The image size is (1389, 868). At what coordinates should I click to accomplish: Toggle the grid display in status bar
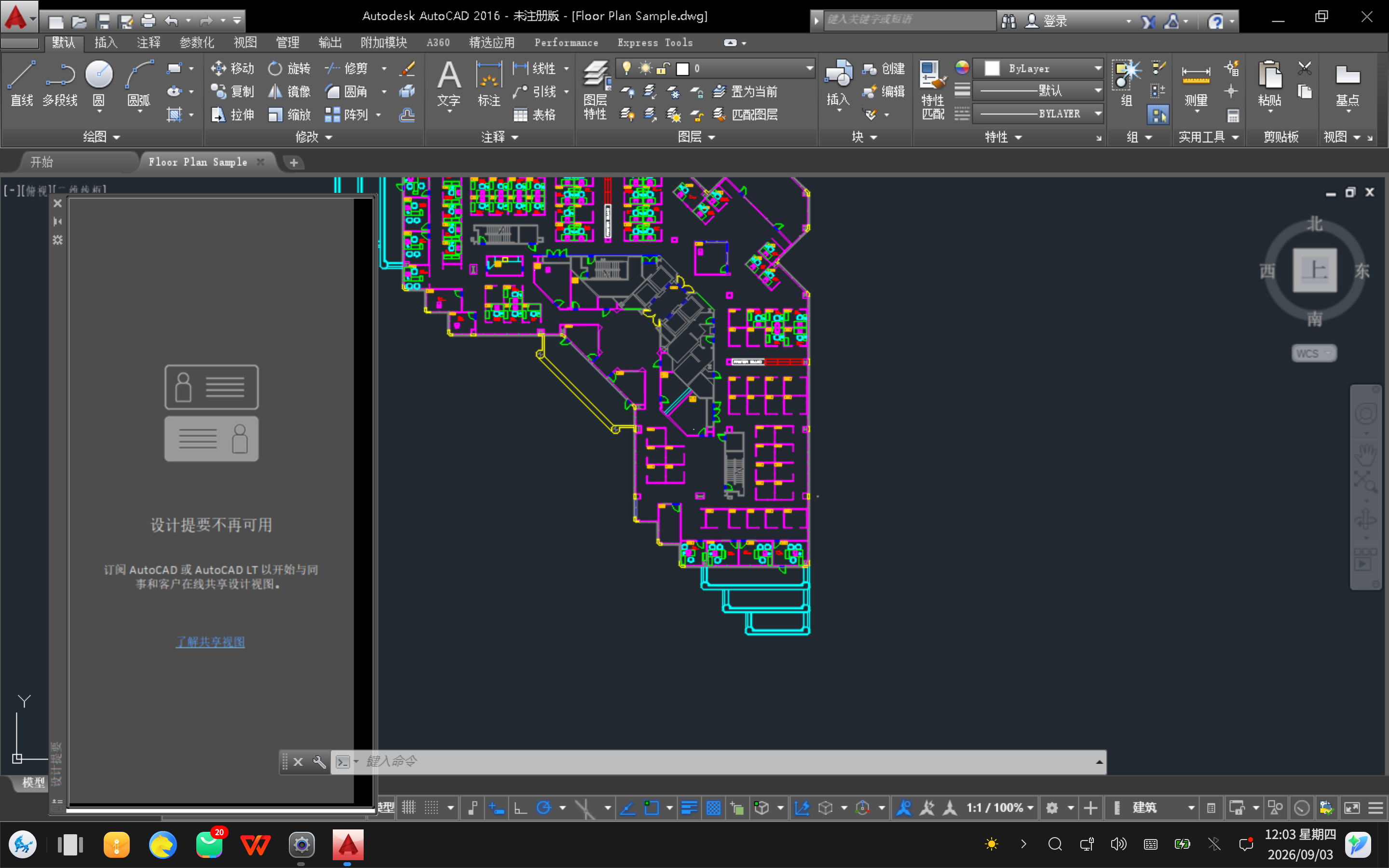click(x=409, y=808)
